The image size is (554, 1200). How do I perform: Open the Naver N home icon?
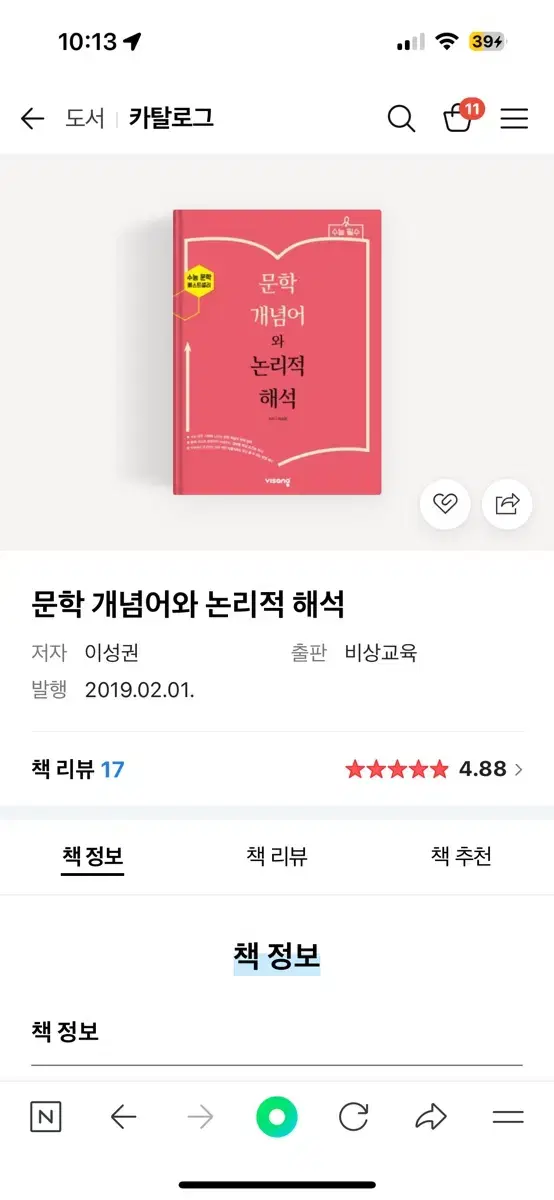(x=45, y=1117)
